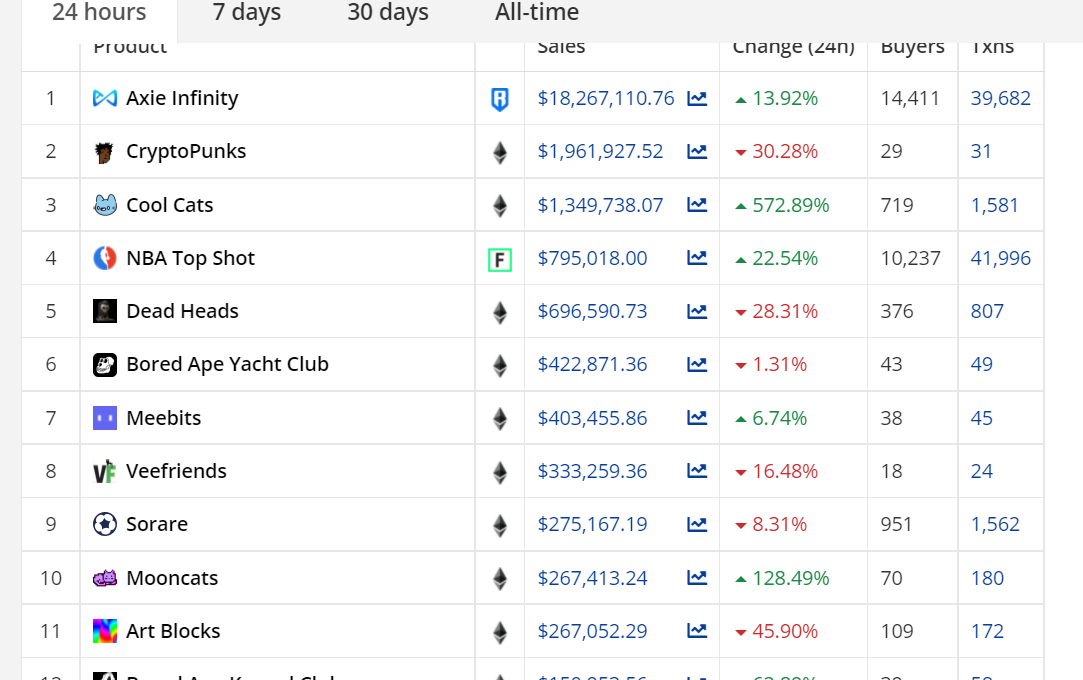The width and height of the screenshot is (1083, 680).
Task: Open Axie Infinity transactions count 39,682
Action: click(x=1000, y=98)
